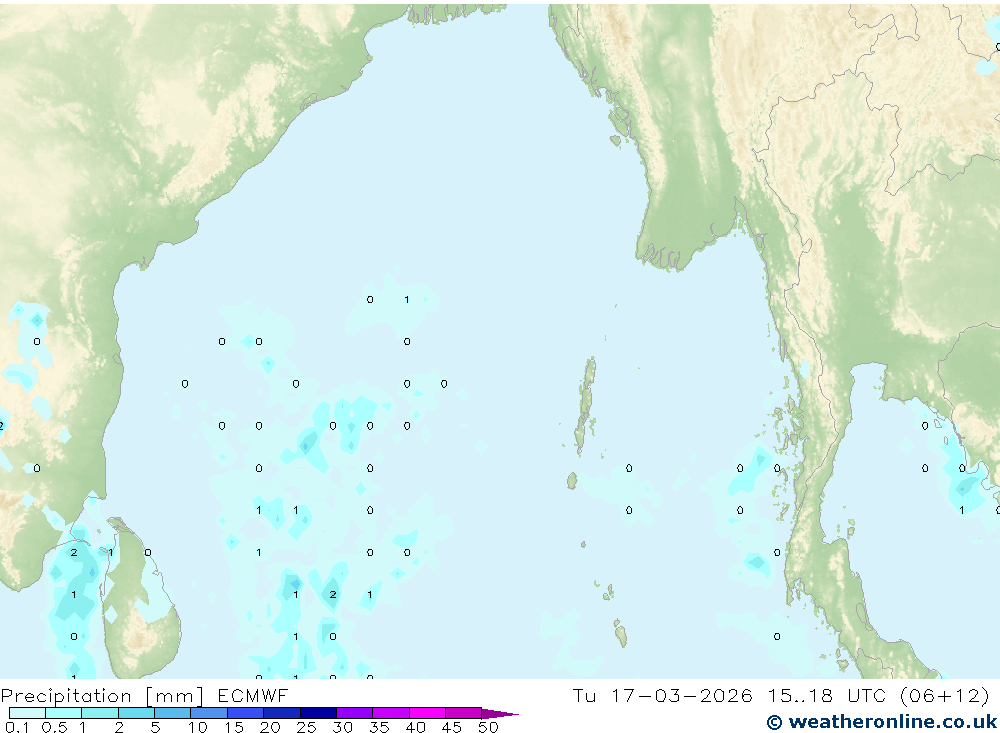Click the legend label '0.1'
The height and width of the screenshot is (733, 1000).
[17, 727]
